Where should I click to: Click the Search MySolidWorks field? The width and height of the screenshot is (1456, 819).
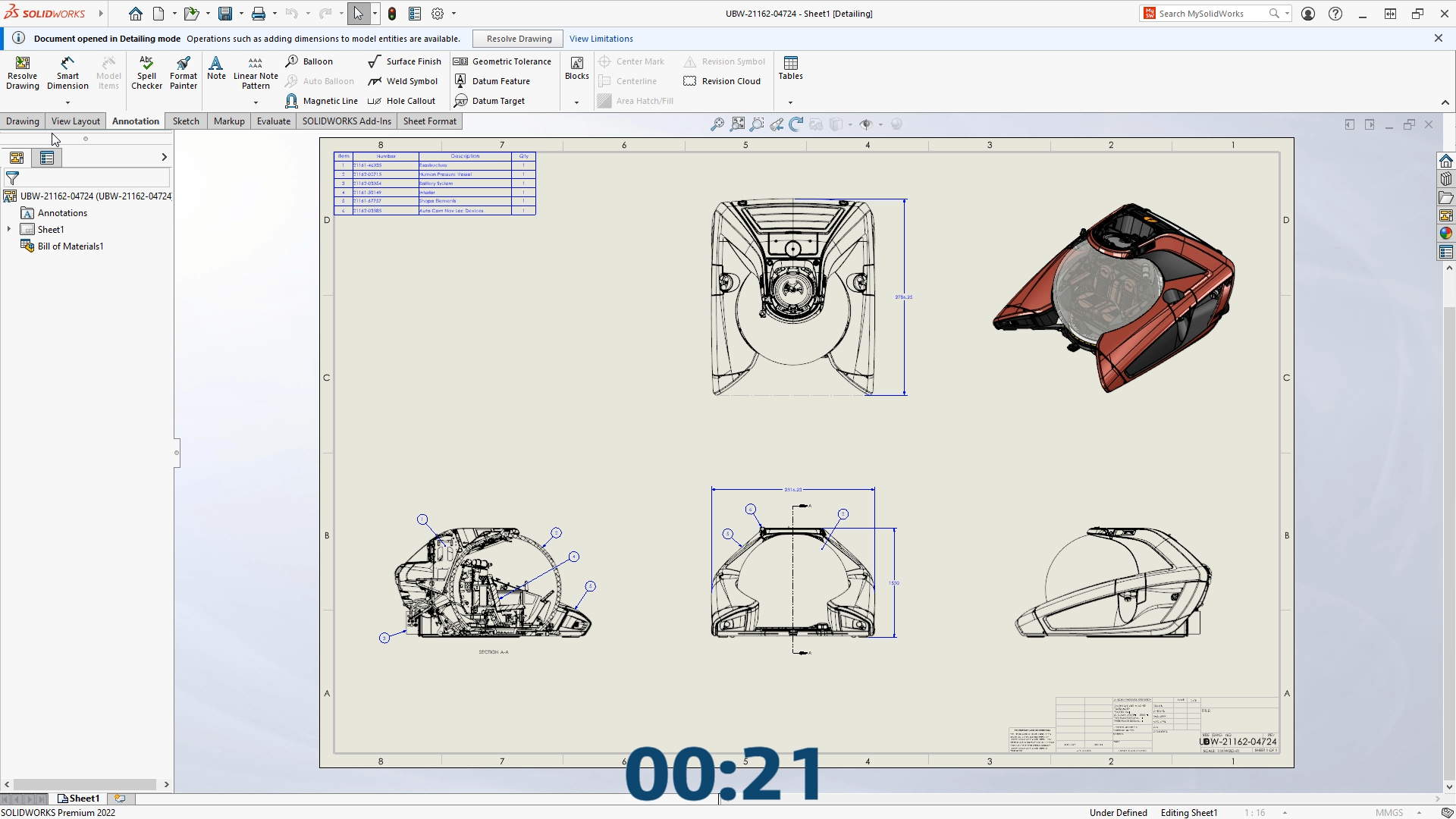pos(1210,14)
